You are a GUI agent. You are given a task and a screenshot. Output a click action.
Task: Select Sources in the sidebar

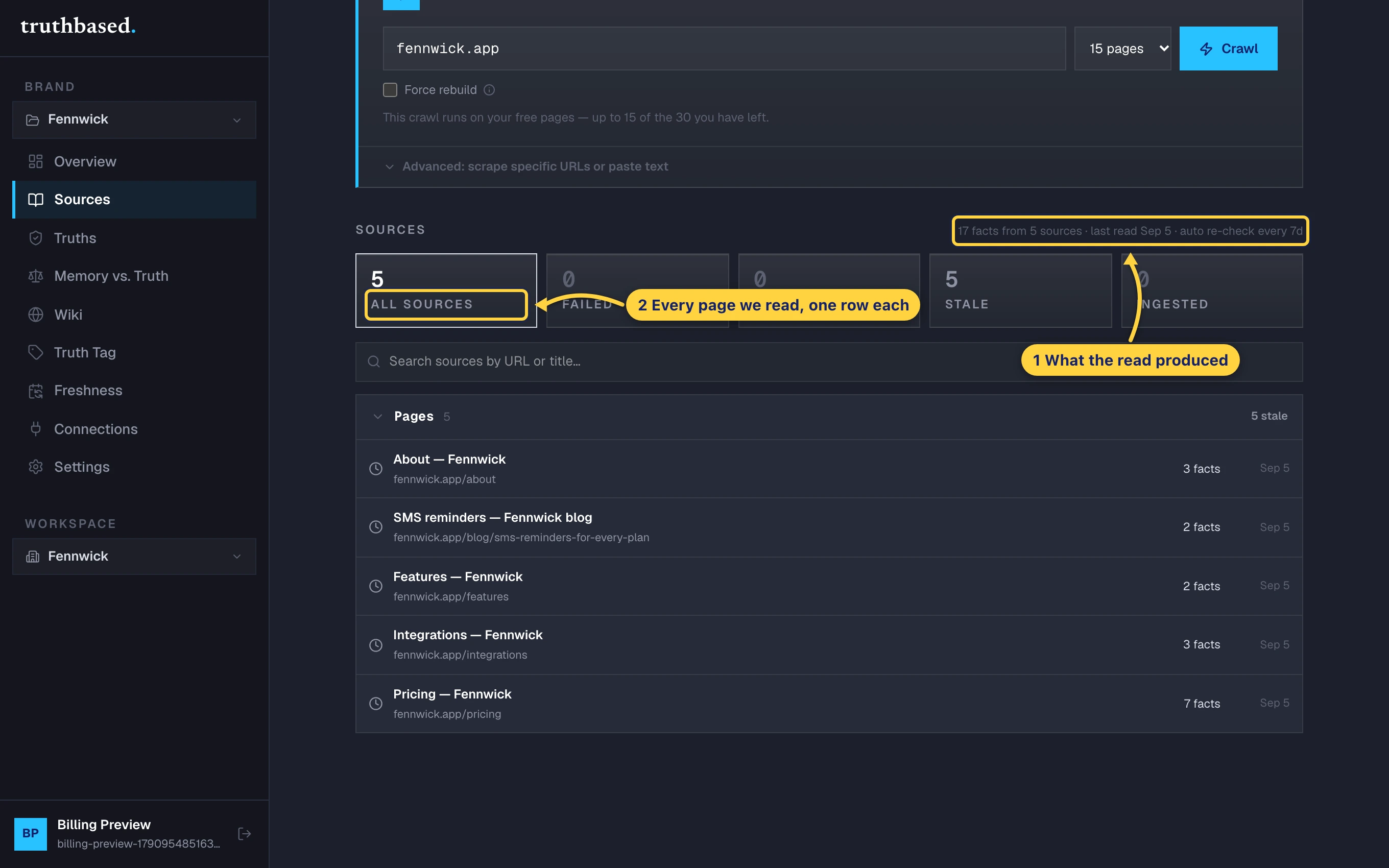tap(134, 199)
